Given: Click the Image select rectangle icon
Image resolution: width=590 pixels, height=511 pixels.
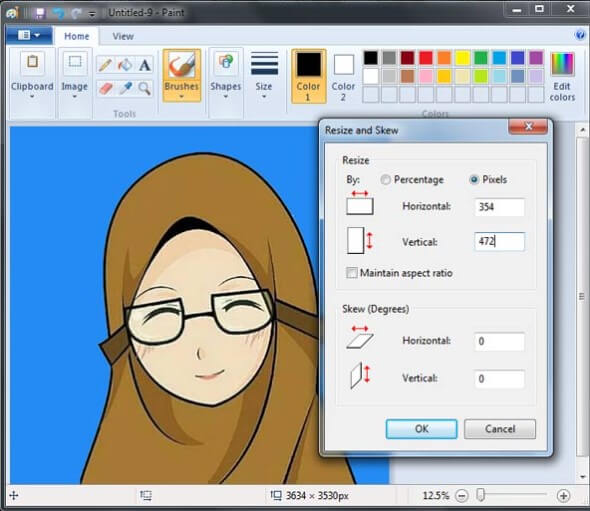Looking at the screenshot, I should 75,62.
